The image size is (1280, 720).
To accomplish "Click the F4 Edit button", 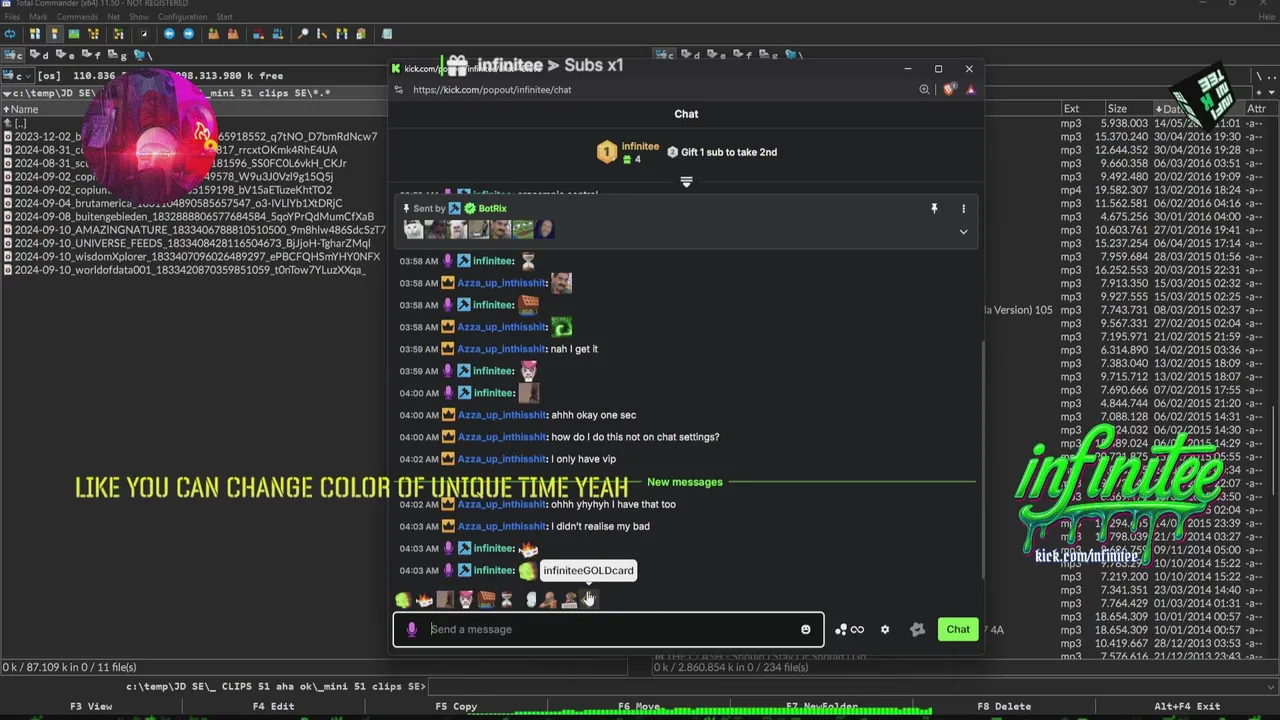I will pyautogui.click(x=273, y=706).
